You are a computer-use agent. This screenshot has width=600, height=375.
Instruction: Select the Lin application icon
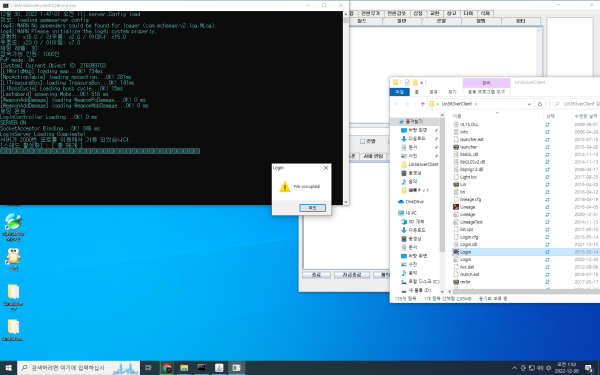pos(456,184)
